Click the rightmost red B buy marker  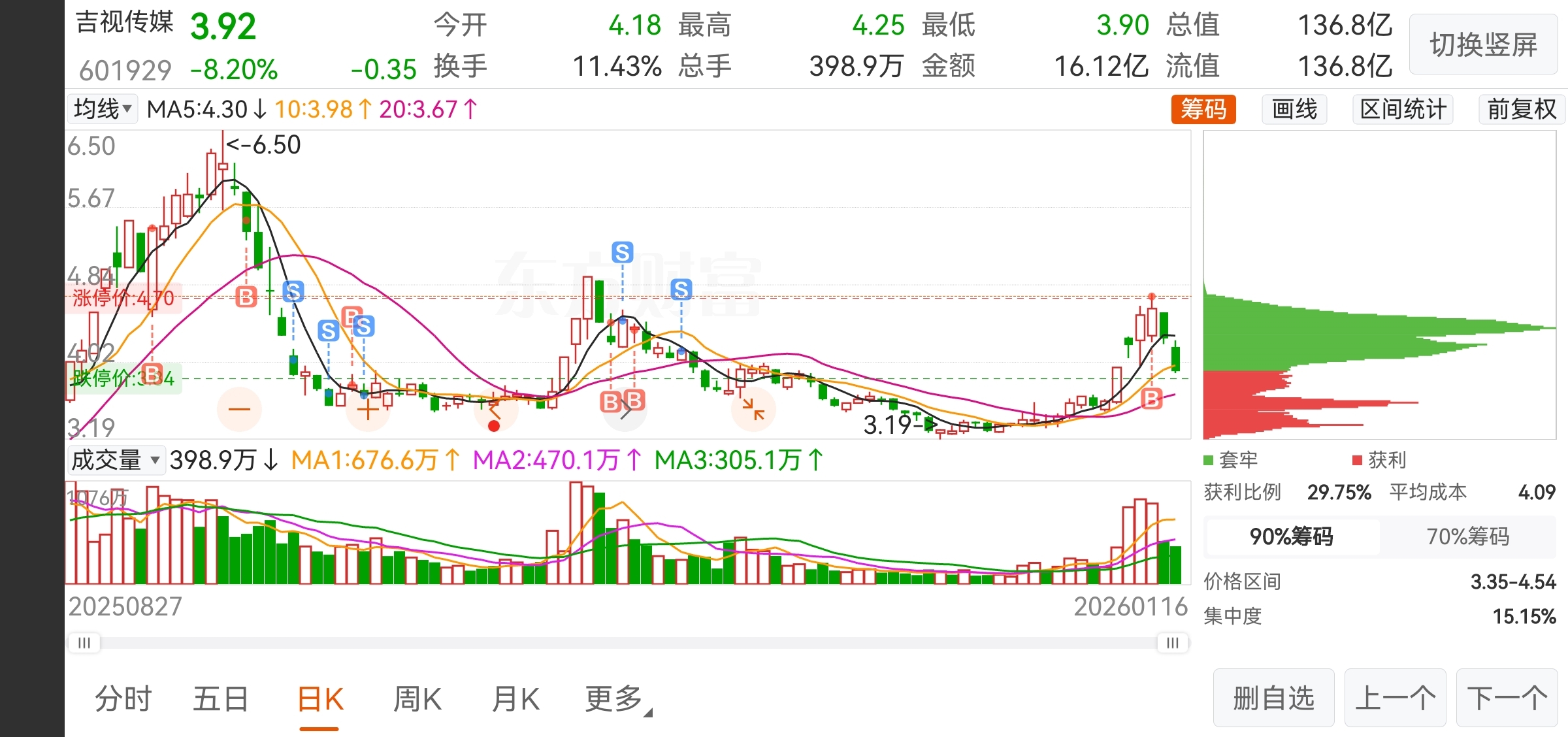click(x=1152, y=398)
